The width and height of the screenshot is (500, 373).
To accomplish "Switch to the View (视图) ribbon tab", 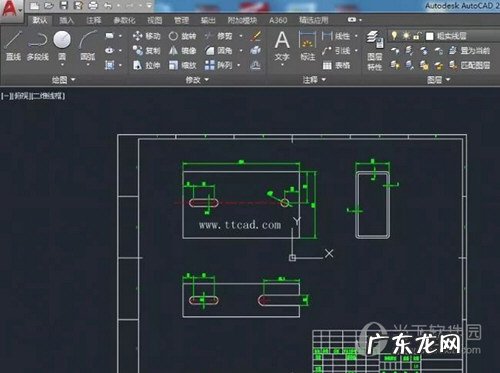I will coord(155,20).
